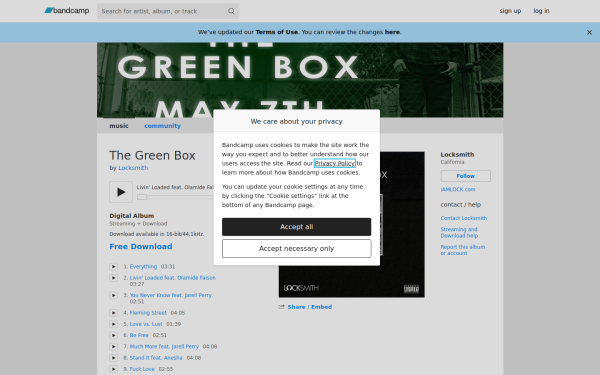Visit the IAMLOCK.com link
Image resolution: width=600 pixels, height=375 pixels.
click(x=458, y=189)
